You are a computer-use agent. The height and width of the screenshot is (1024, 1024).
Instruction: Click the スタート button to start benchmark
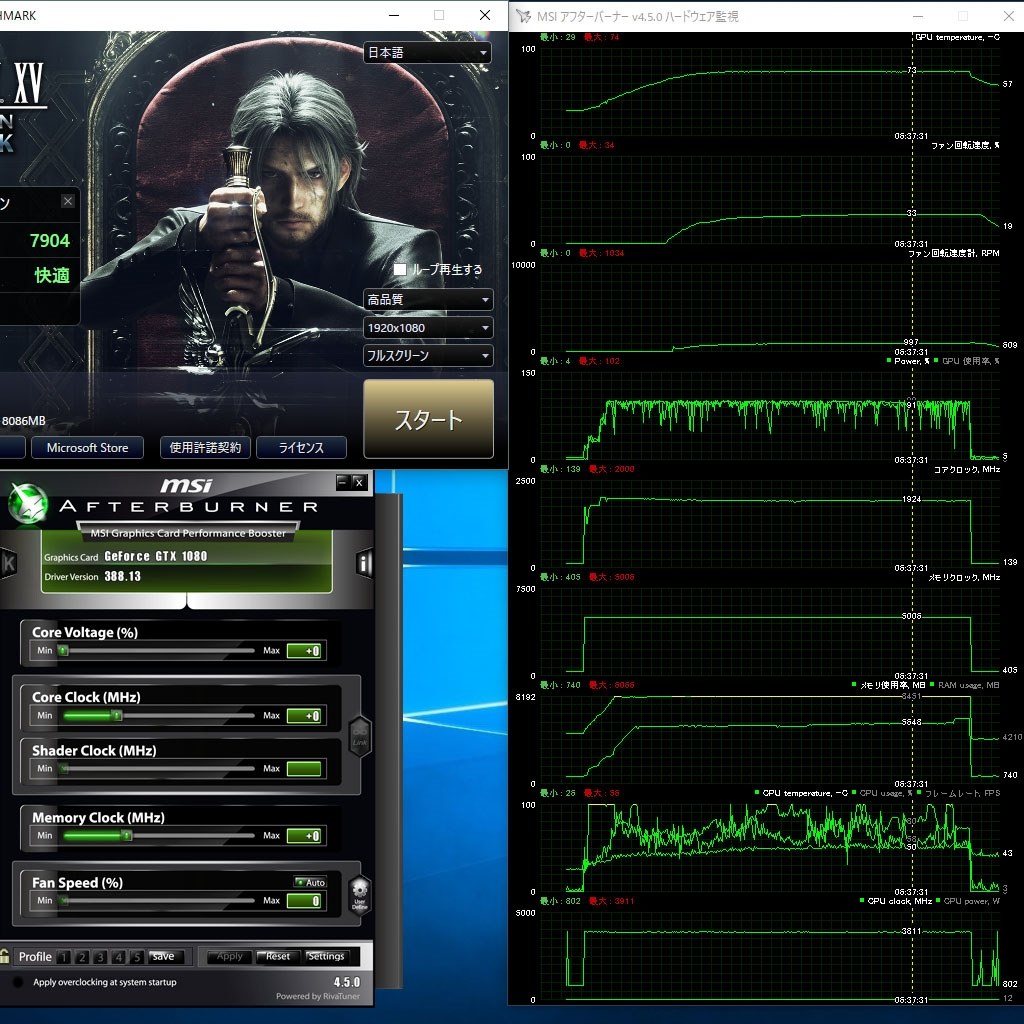tap(428, 419)
